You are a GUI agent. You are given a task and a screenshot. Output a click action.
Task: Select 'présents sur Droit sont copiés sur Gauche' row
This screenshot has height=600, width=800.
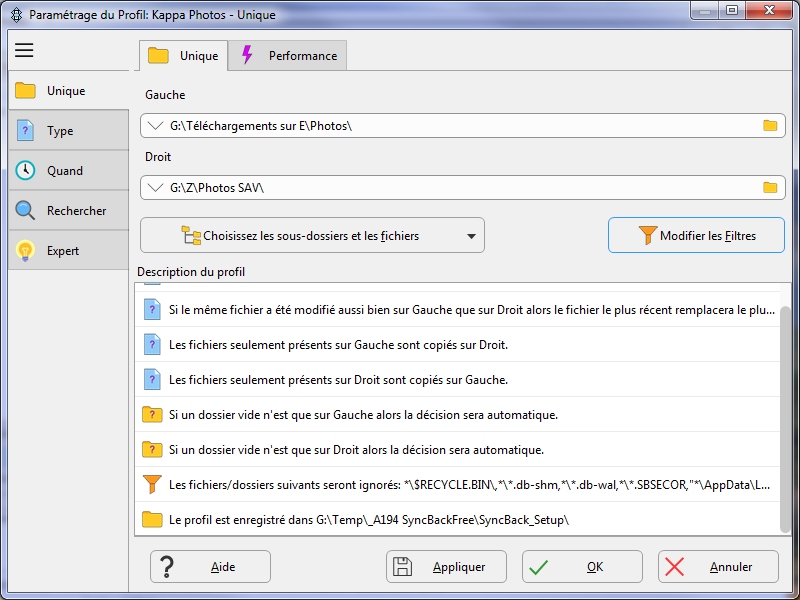[x=458, y=380]
